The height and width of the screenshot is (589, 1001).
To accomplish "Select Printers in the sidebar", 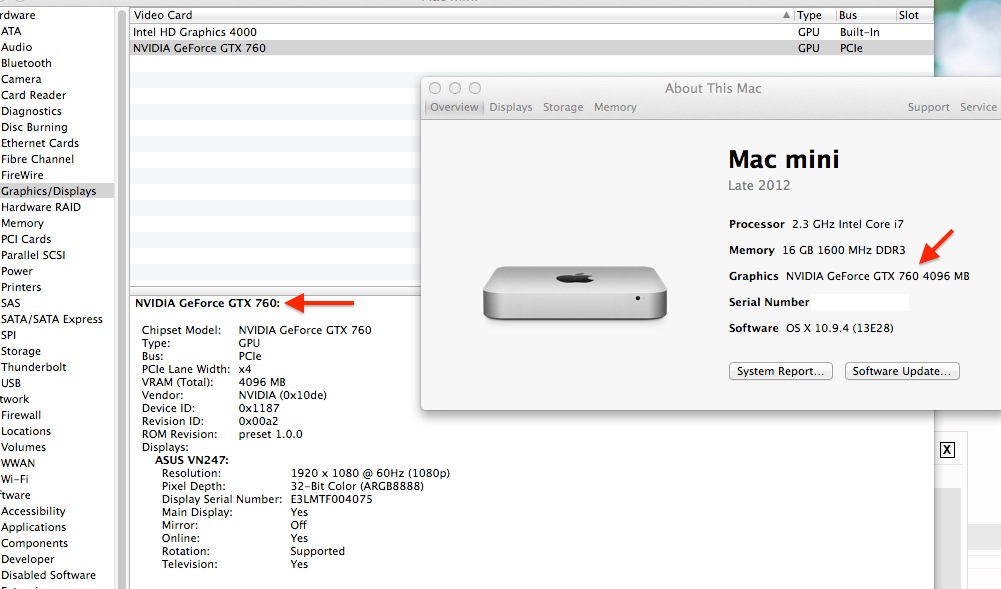I will pyautogui.click(x=21, y=287).
